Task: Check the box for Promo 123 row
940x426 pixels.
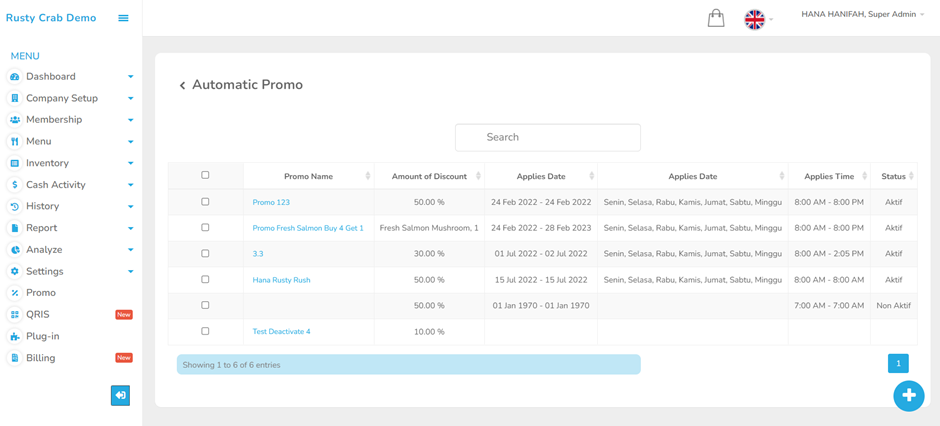Action: [x=205, y=202]
